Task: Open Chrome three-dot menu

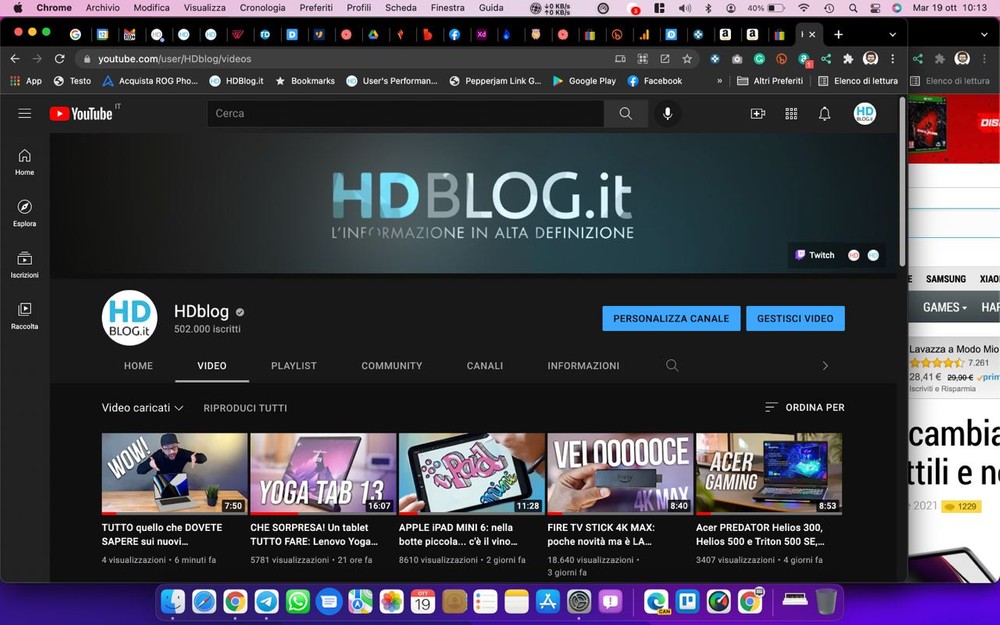Action: pos(893,59)
